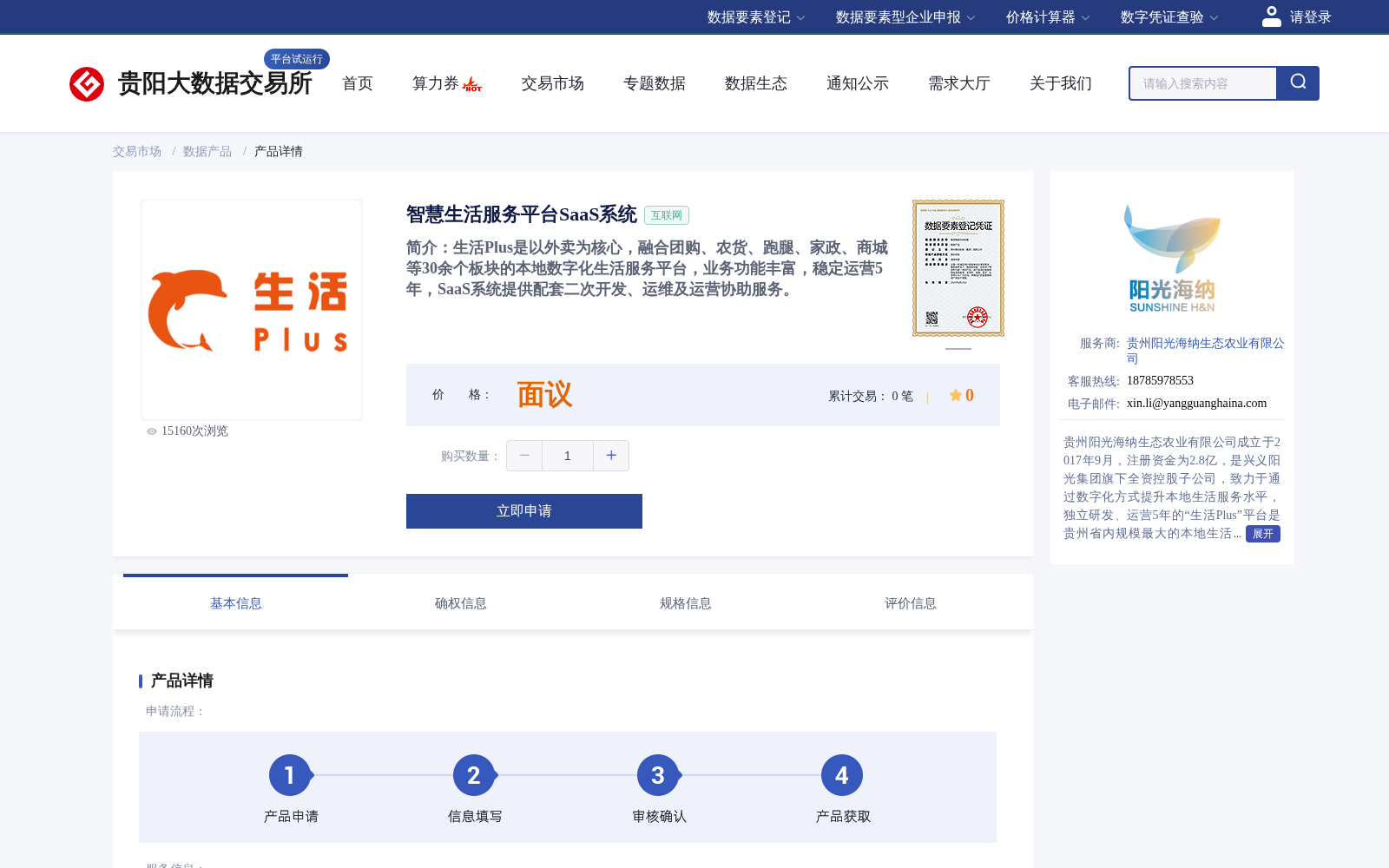Click step 4 产品获取 circle
This screenshot has width=1389, height=868.
coord(842,775)
